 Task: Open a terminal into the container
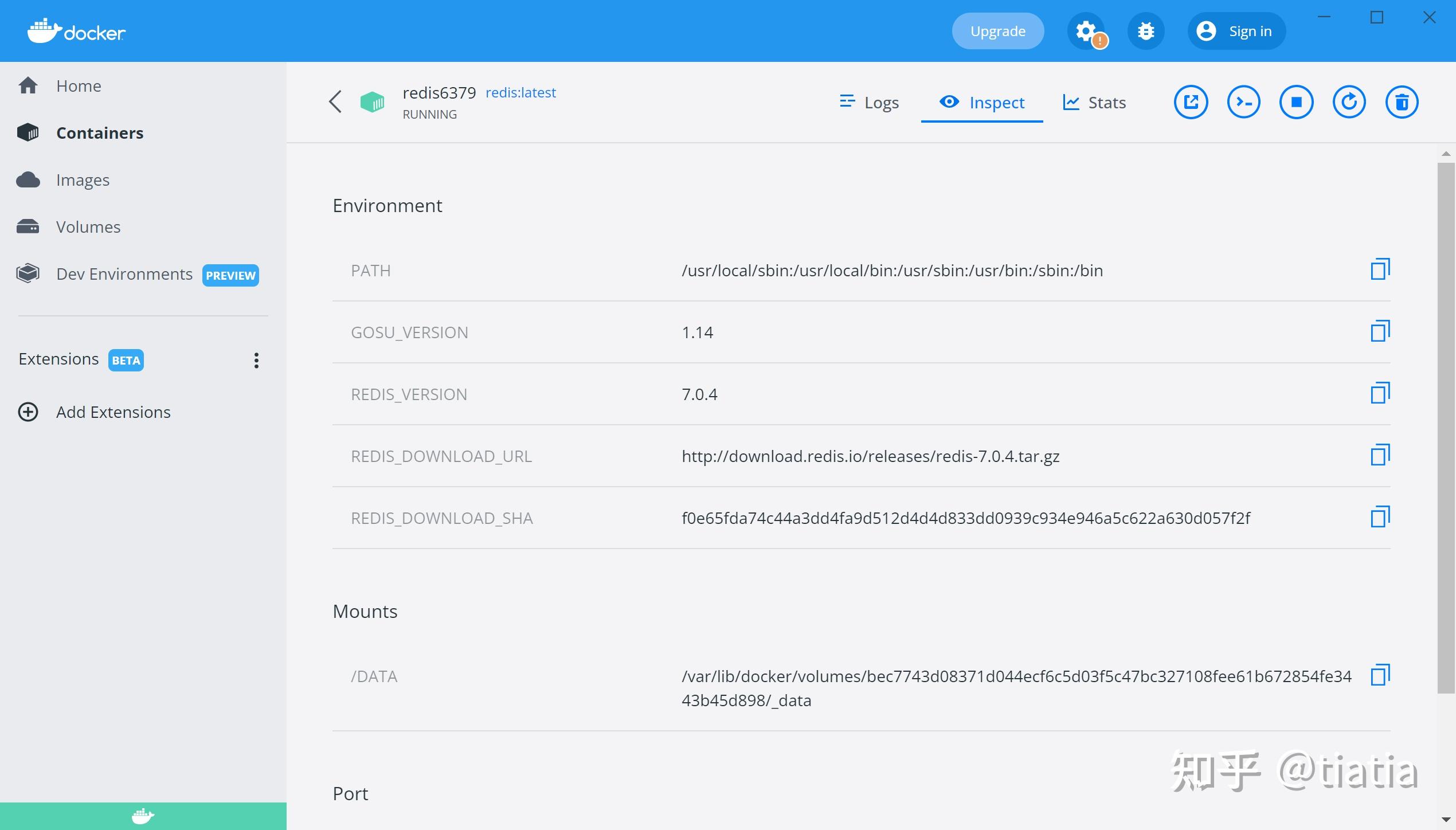pyautogui.click(x=1244, y=101)
